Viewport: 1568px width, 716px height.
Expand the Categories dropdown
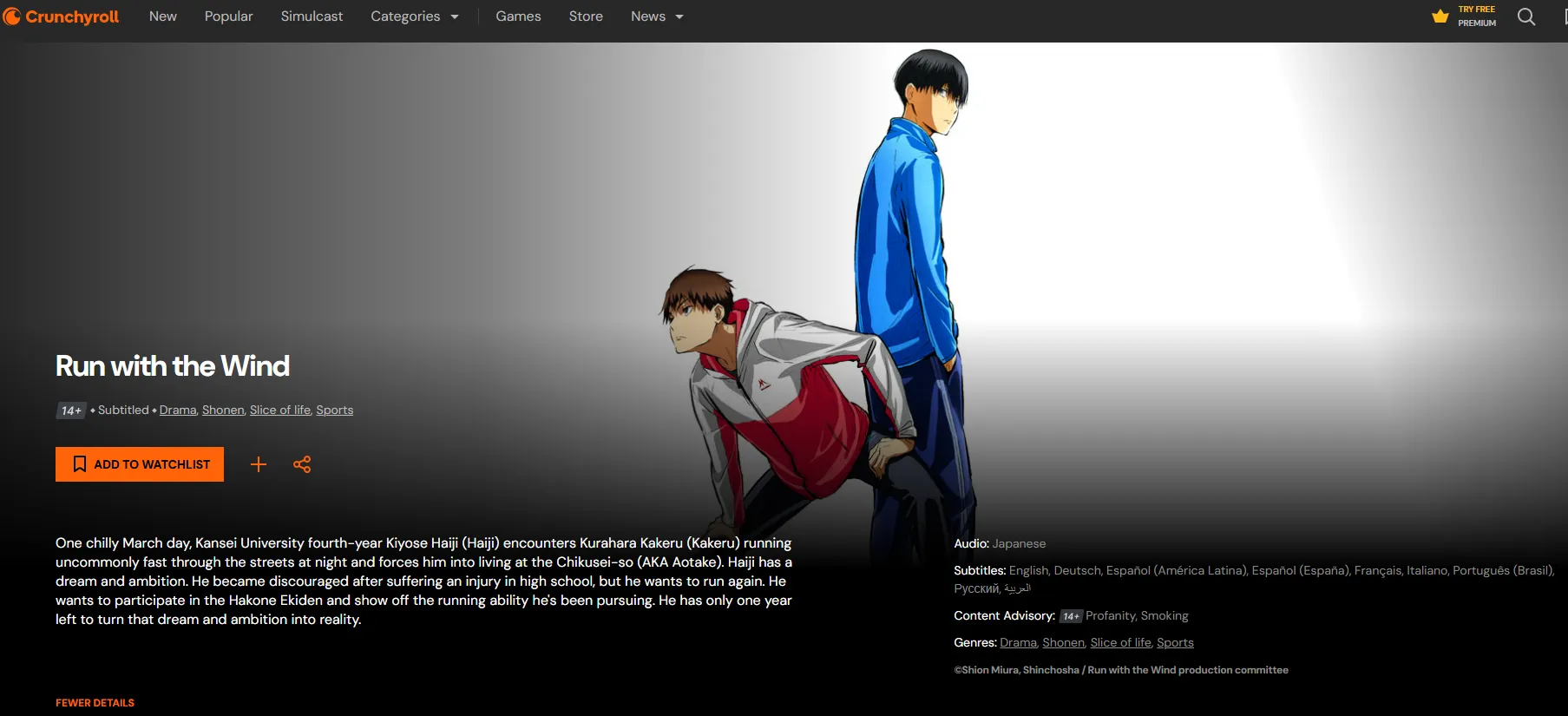tap(414, 16)
